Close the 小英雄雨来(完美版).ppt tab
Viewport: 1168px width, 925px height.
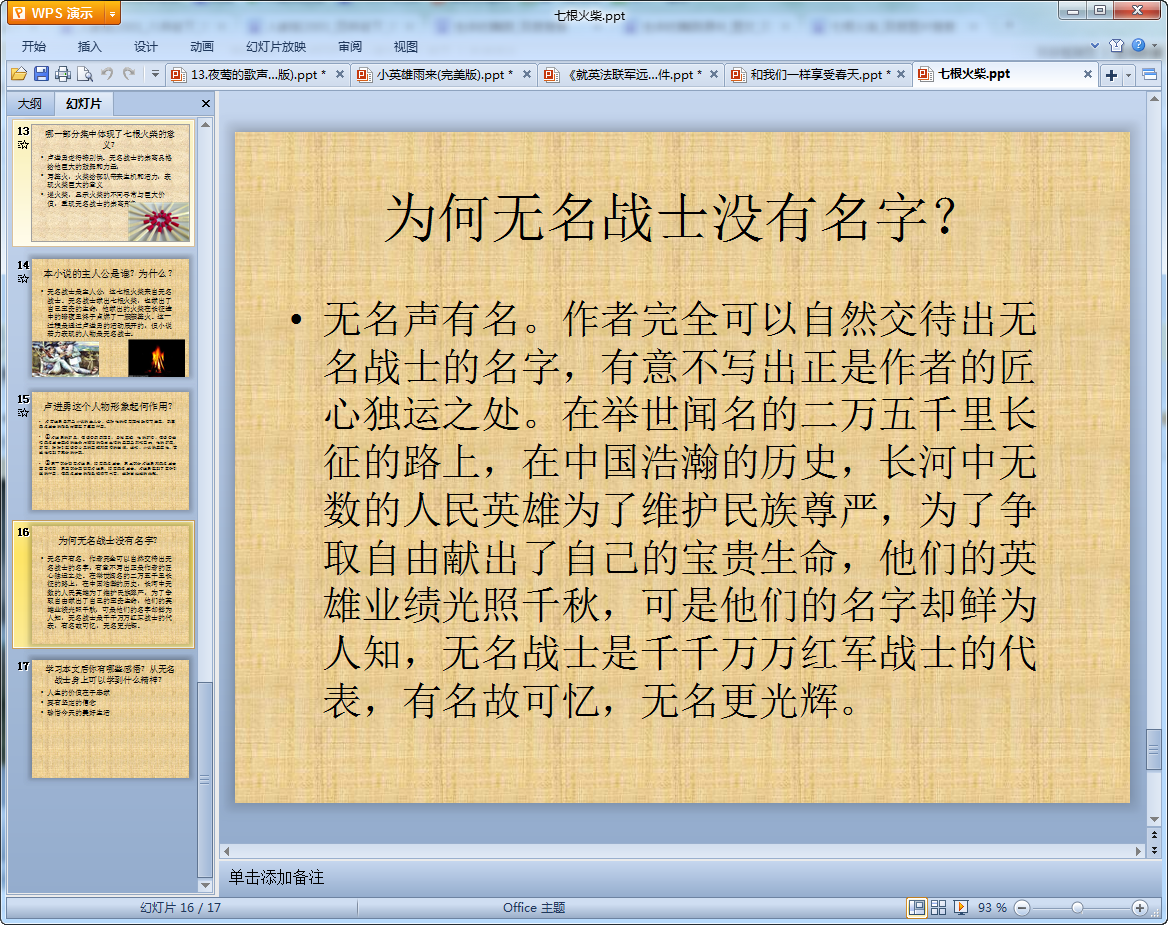527,74
